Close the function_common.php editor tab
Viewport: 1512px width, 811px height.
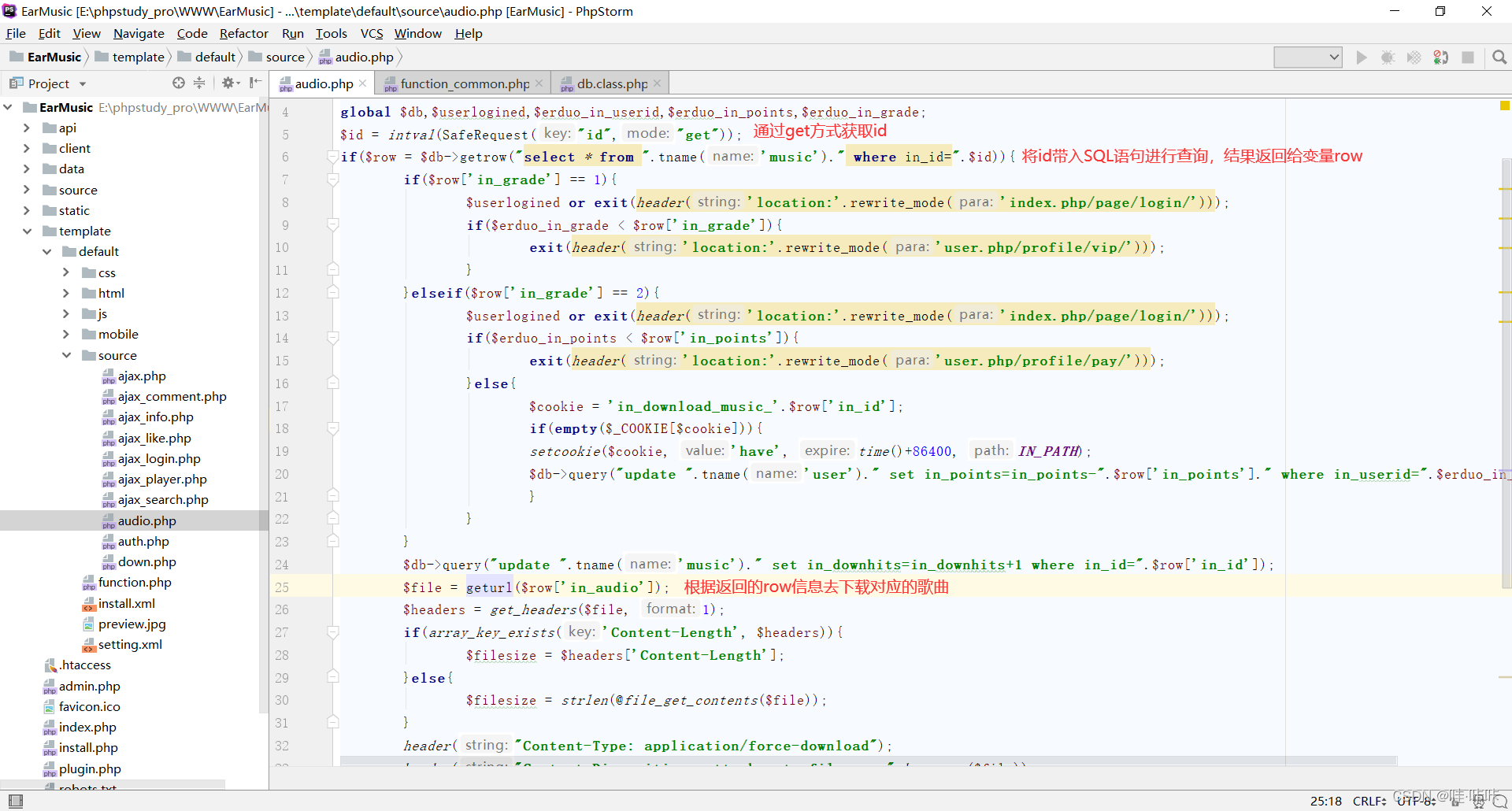539,83
